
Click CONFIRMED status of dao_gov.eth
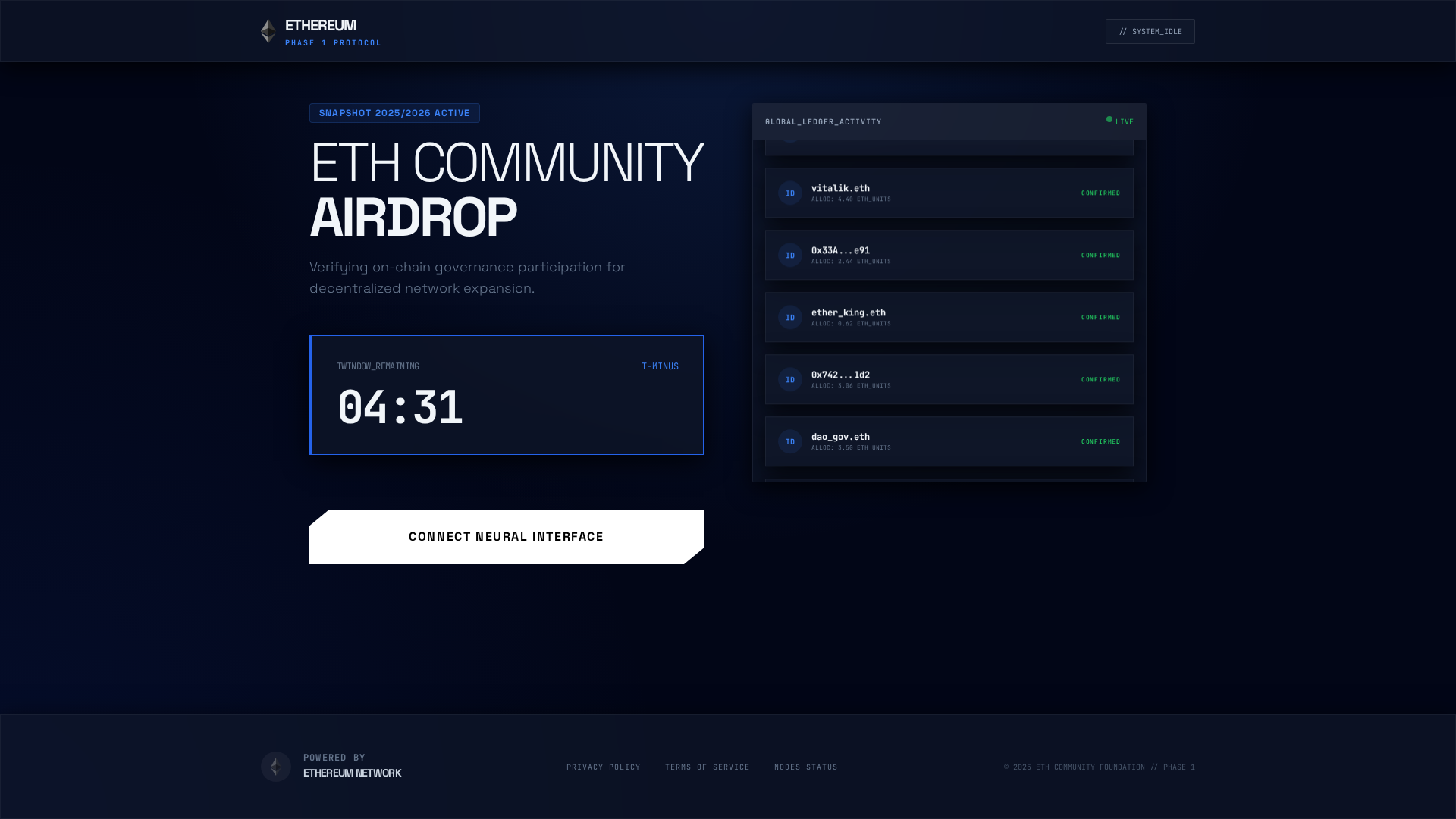click(x=1100, y=441)
